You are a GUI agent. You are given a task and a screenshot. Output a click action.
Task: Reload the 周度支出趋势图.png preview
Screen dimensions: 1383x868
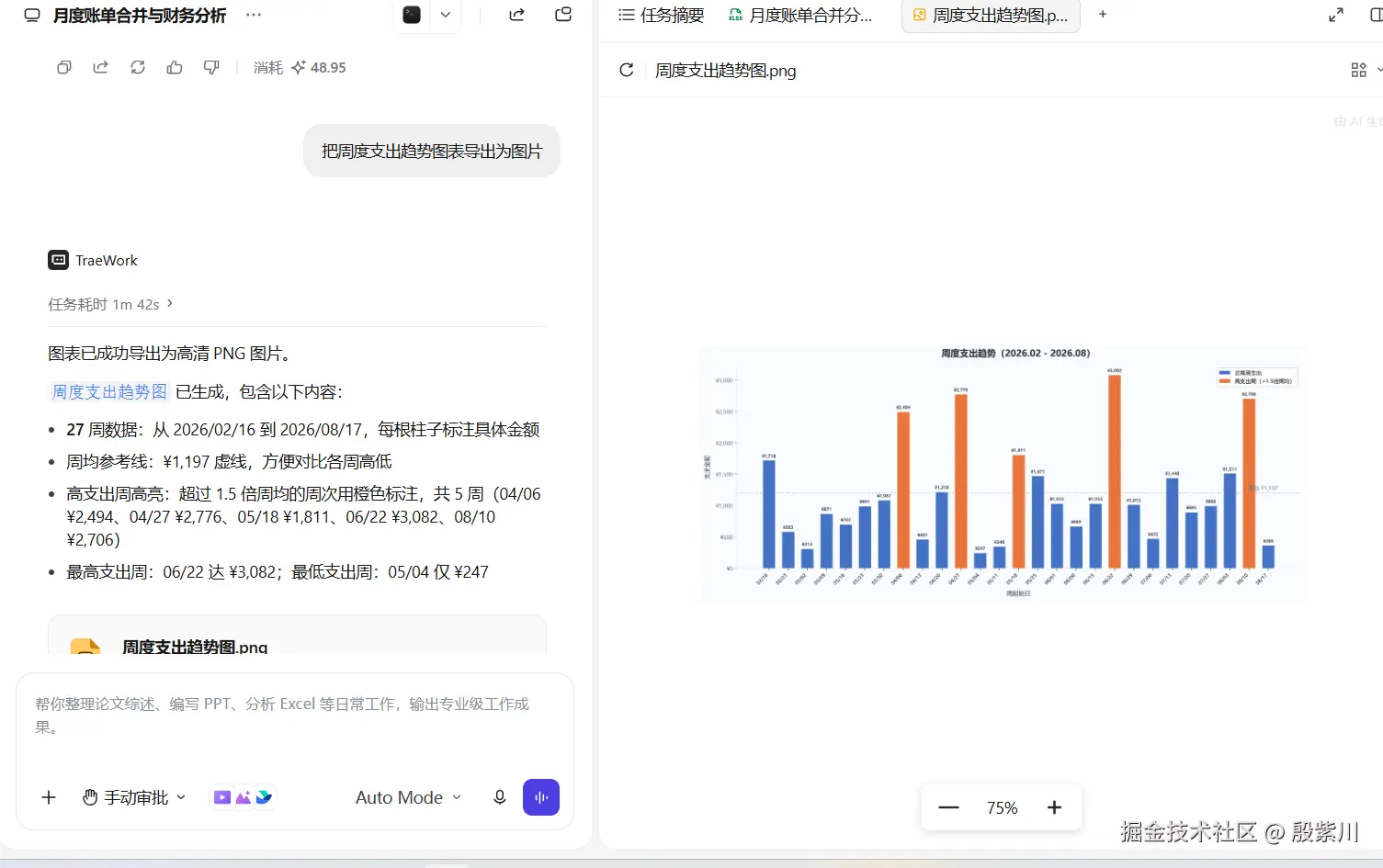tap(627, 70)
